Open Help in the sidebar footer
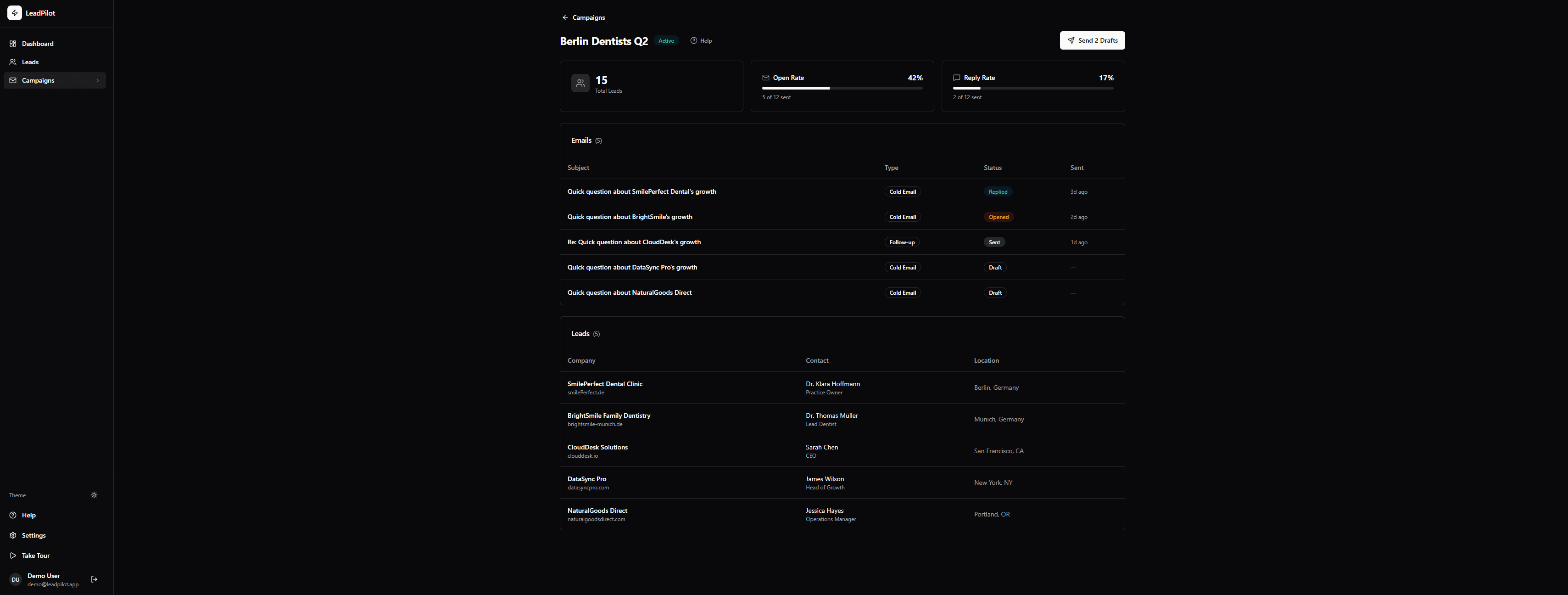The height and width of the screenshot is (595, 1568). pos(55,515)
